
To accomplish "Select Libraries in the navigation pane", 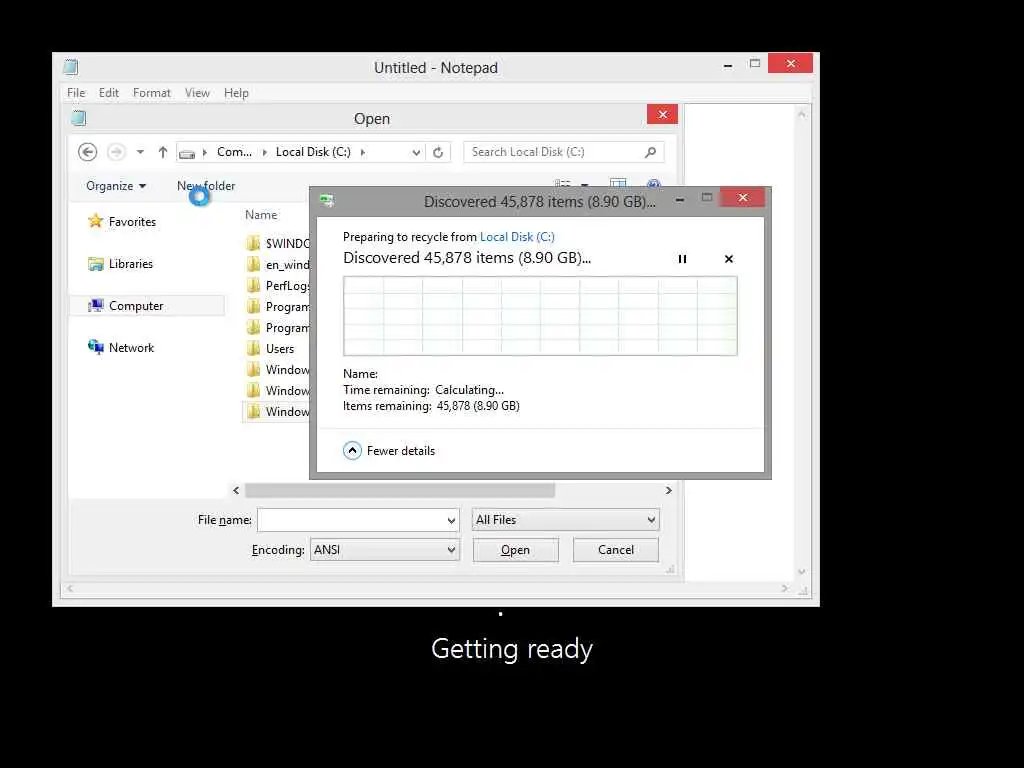I will [131, 264].
